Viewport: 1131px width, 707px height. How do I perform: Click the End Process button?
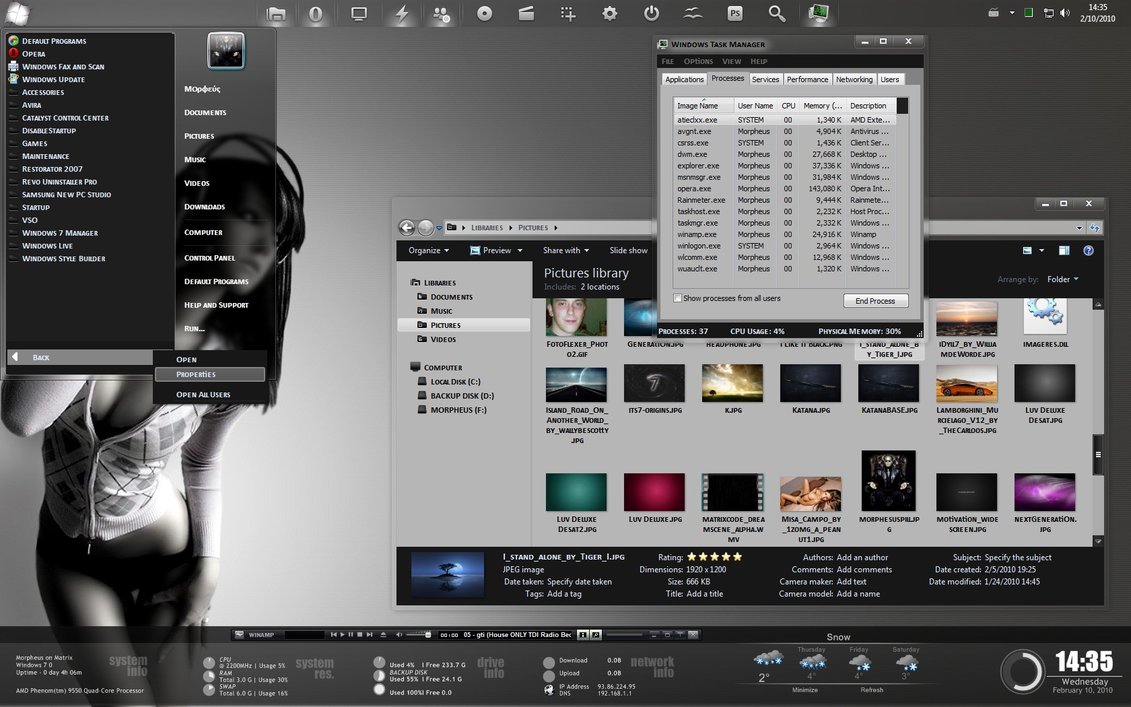point(875,300)
